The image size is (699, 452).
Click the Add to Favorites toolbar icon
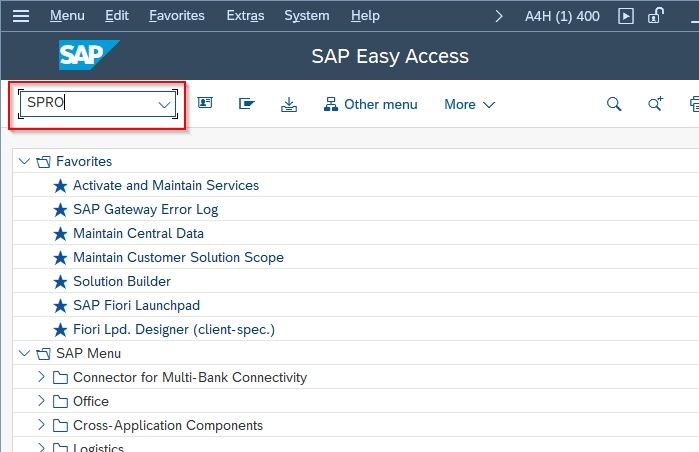click(x=247, y=104)
